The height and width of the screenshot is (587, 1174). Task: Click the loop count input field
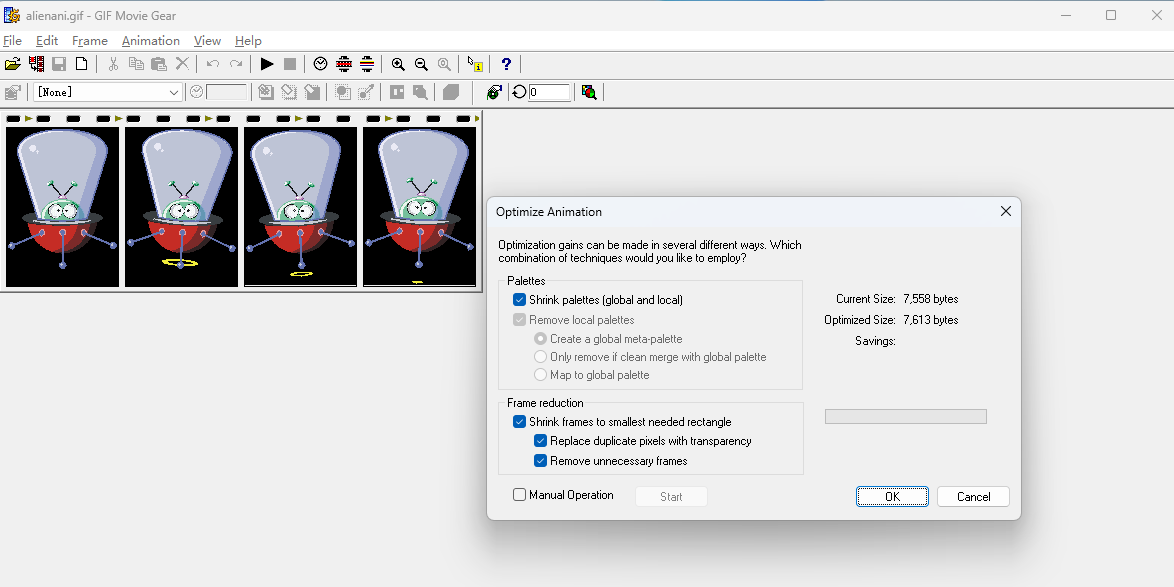(550, 92)
